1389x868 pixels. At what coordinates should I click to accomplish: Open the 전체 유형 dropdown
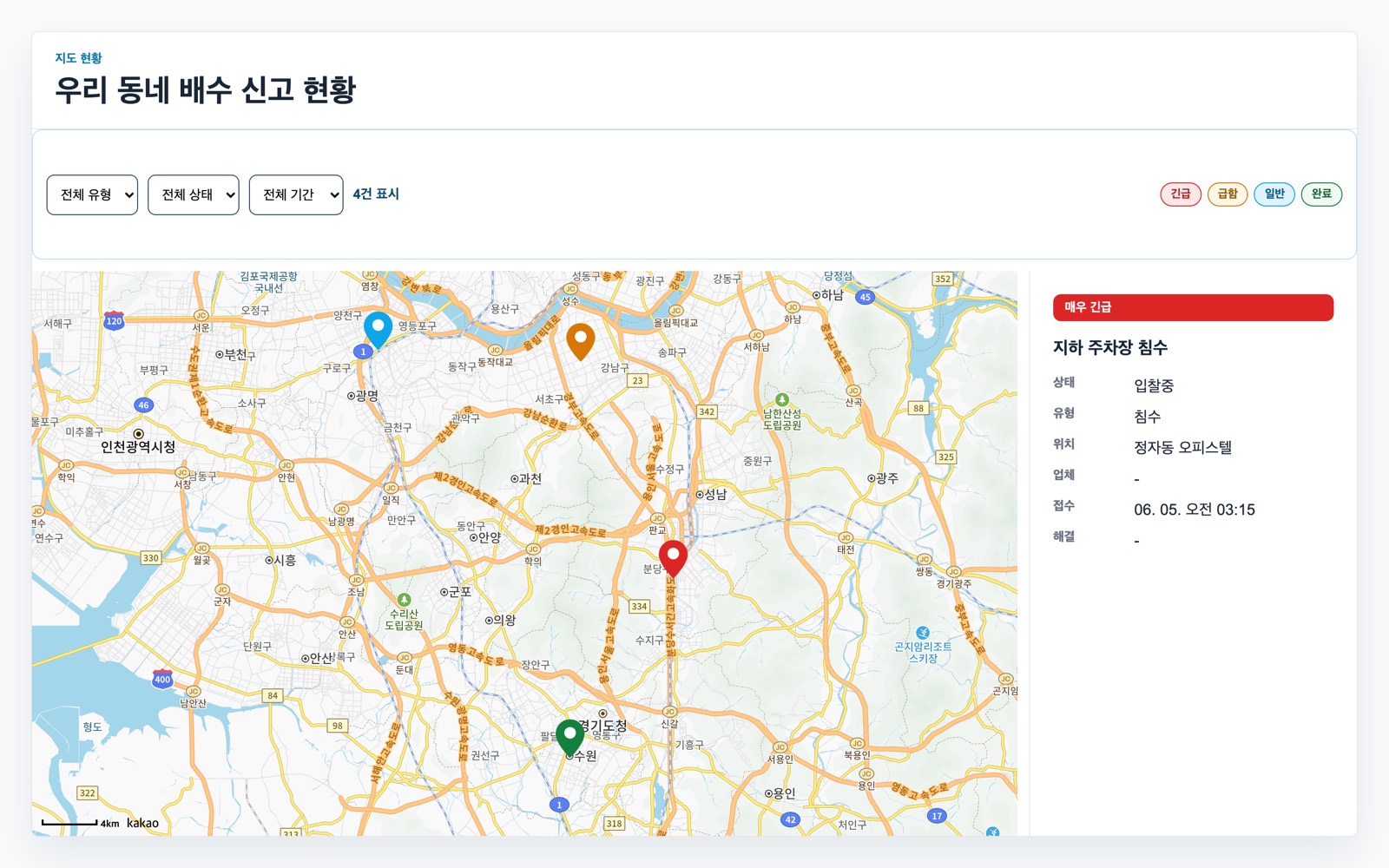pyautogui.click(x=92, y=194)
